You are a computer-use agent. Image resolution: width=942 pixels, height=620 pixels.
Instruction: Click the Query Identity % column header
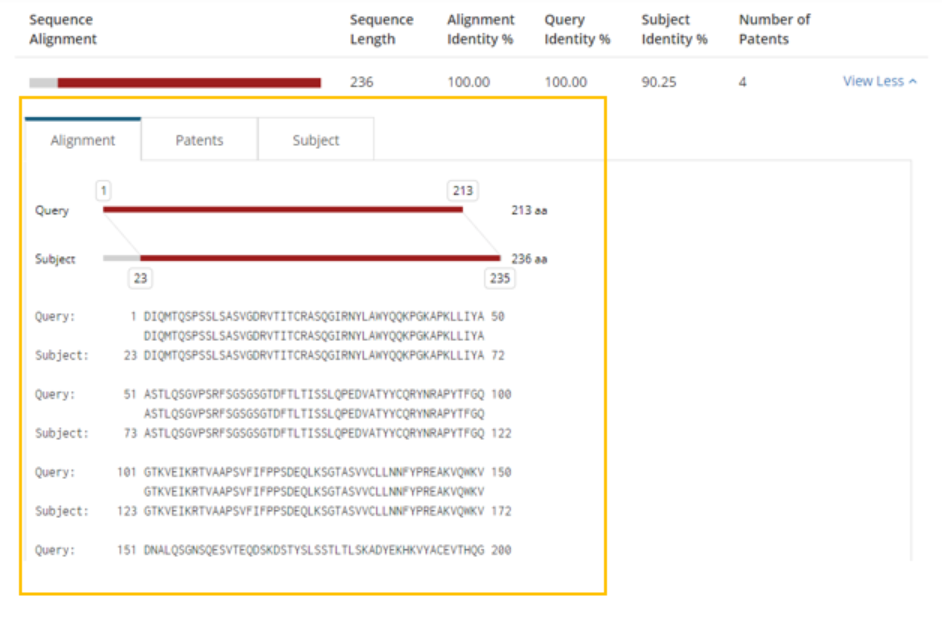577,29
